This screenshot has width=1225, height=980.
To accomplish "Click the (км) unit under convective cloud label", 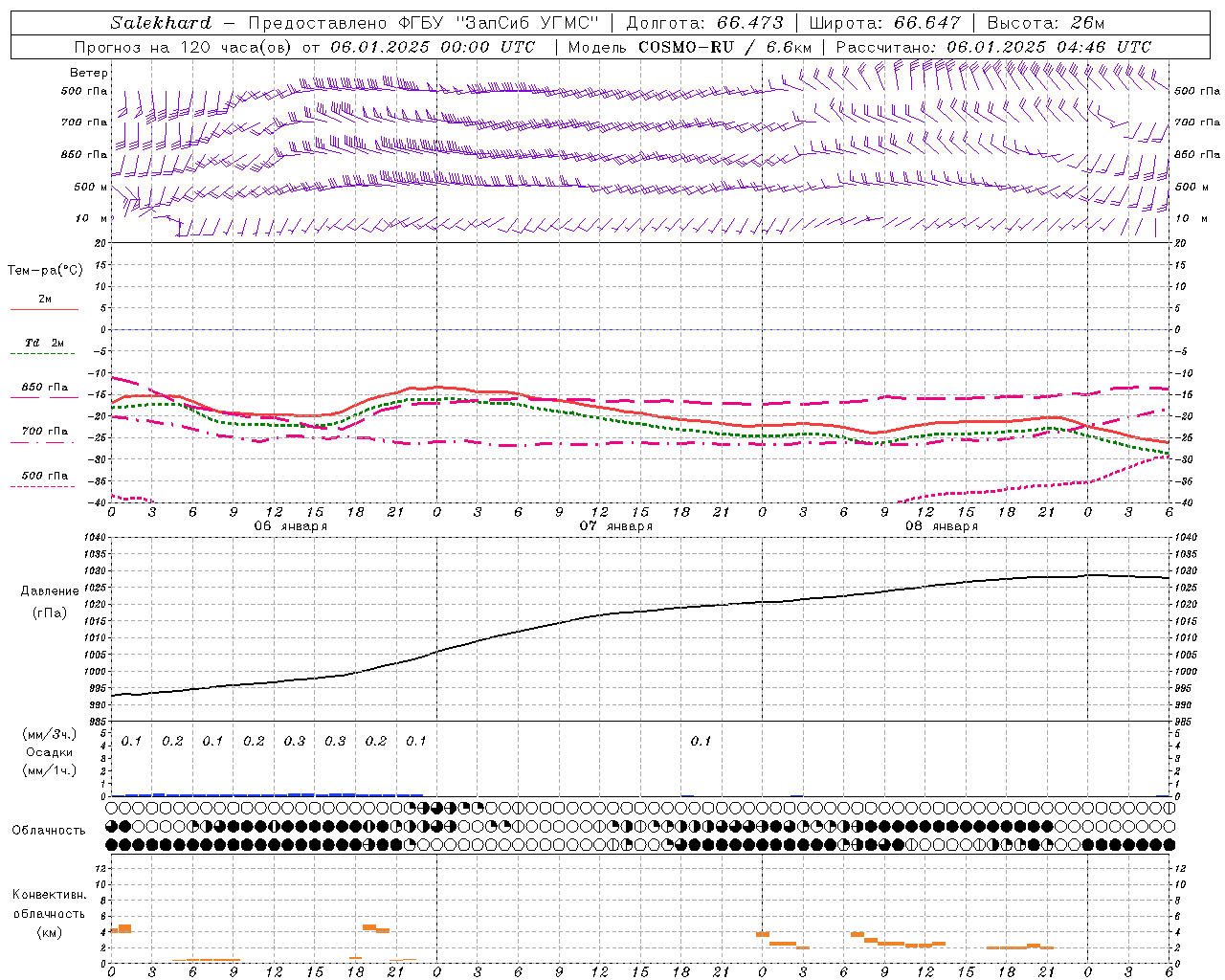I will 49,932.
